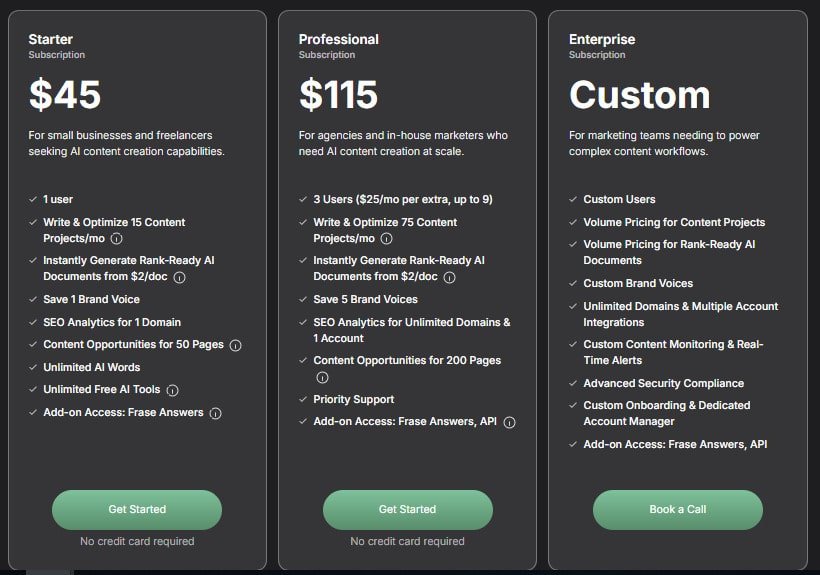Click info icon beside Unlimited Free AI Tools
The height and width of the screenshot is (575, 820).
pyautogui.click(x=173, y=390)
